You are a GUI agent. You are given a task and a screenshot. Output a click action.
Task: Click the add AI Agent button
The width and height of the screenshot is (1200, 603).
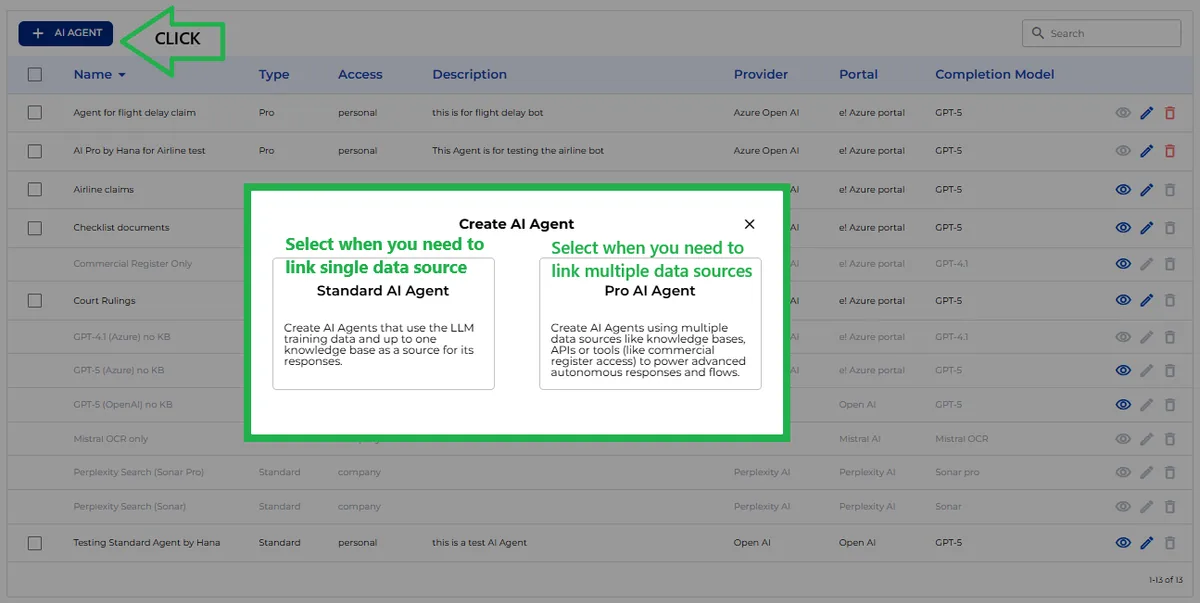[x=66, y=33]
